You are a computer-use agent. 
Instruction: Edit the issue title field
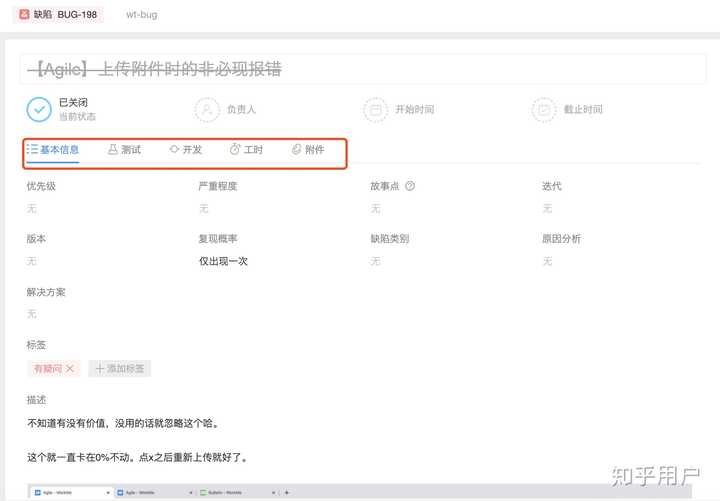click(363, 69)
